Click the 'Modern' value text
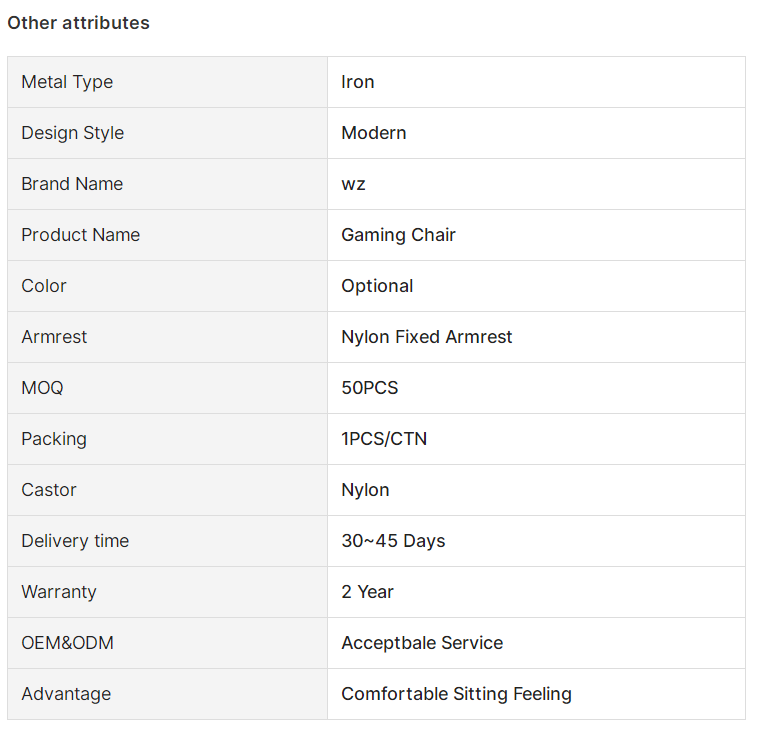 pyautogui.click(x=374, y=133)
